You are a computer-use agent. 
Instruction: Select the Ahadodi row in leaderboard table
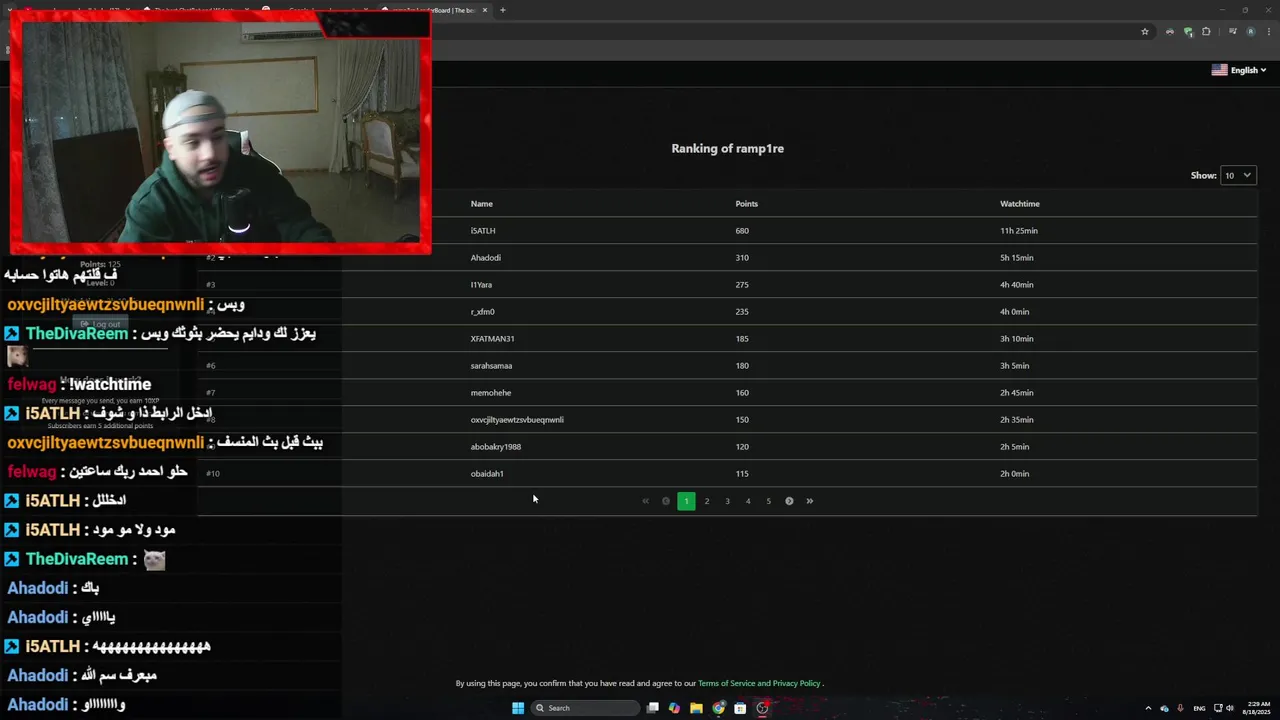pyautogui.click(x=727, y=258)
